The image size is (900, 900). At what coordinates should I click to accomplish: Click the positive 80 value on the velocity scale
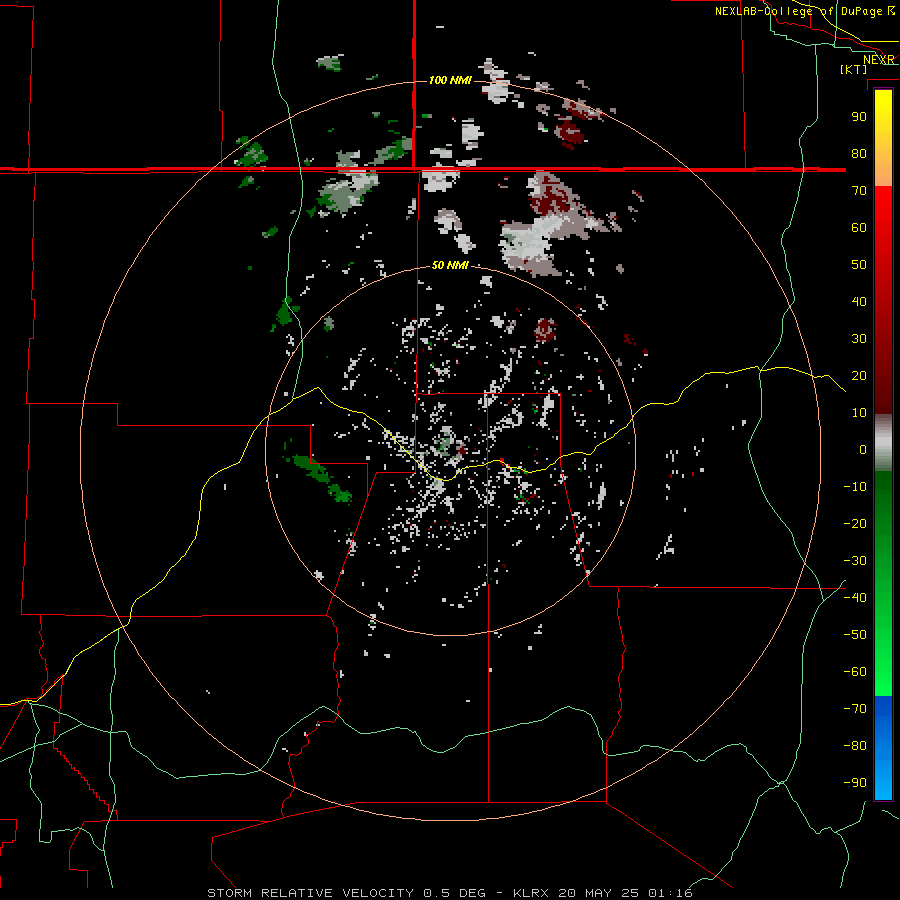[x=859, y=153]
